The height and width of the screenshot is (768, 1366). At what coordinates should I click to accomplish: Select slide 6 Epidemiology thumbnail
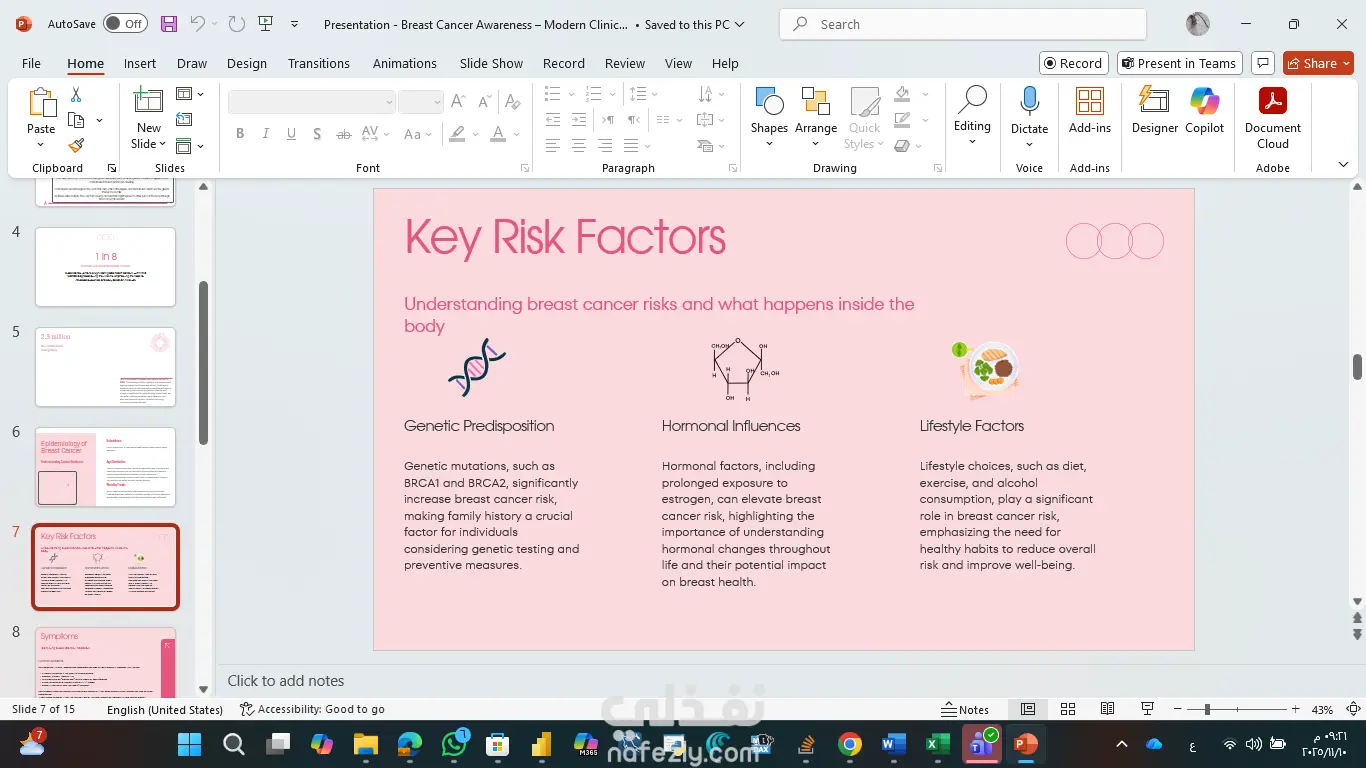[106, 467]
